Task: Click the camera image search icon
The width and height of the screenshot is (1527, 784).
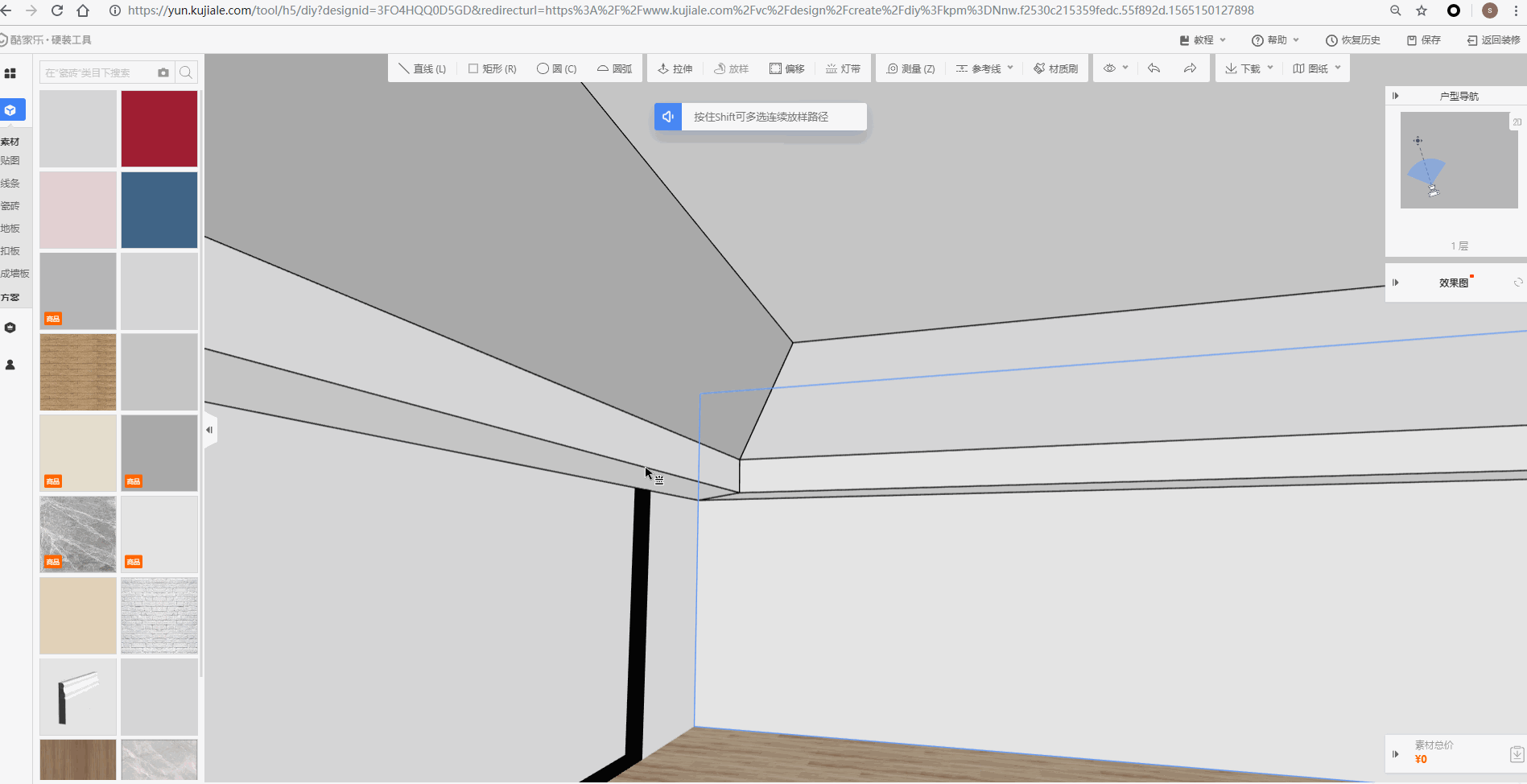Action: pos(163,72)
